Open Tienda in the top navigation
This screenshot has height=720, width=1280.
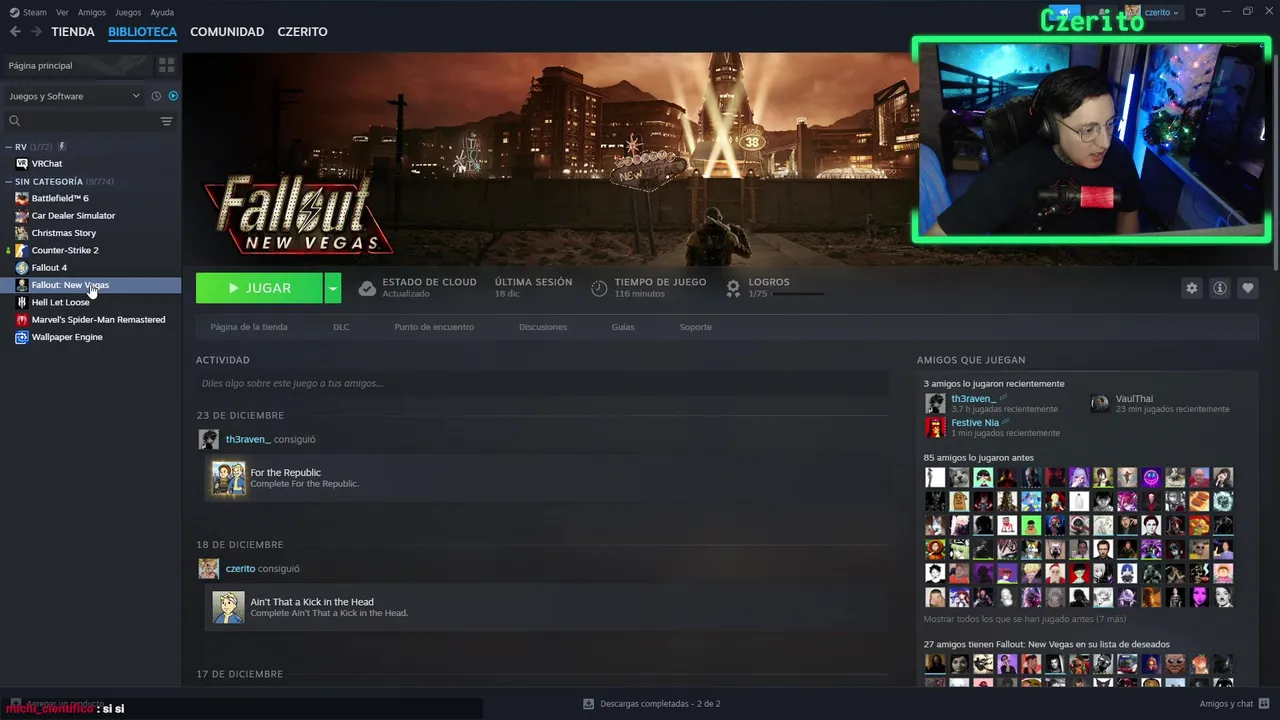pyautogui.click(x=73, y=32)
